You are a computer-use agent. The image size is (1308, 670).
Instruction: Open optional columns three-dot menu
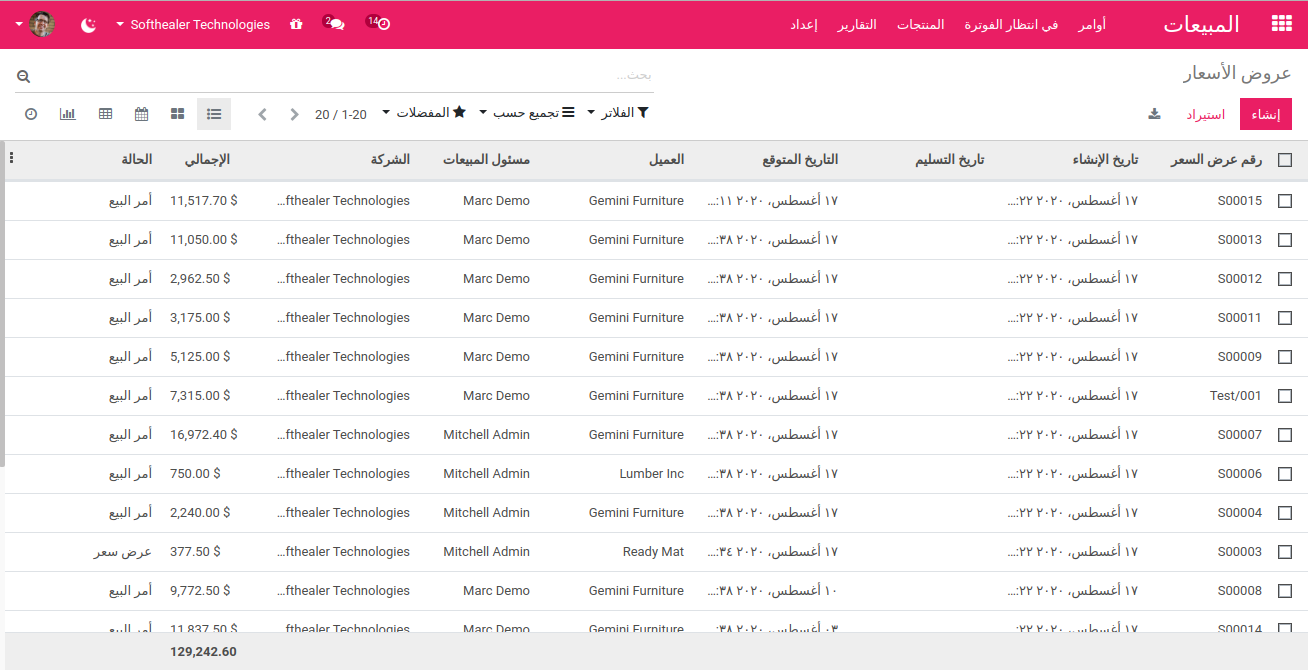point(11,158)
